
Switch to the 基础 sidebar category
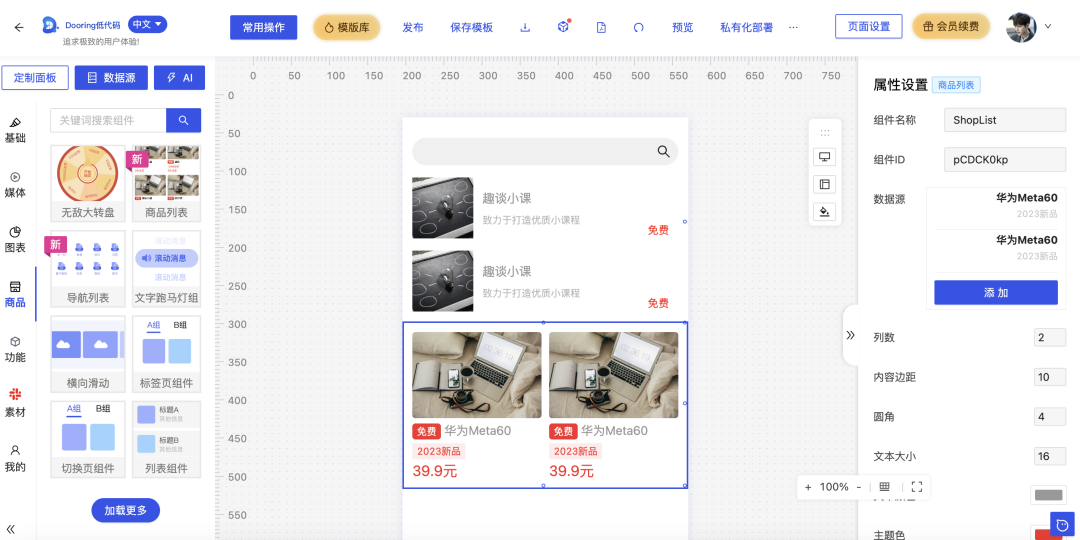[15, 129]
